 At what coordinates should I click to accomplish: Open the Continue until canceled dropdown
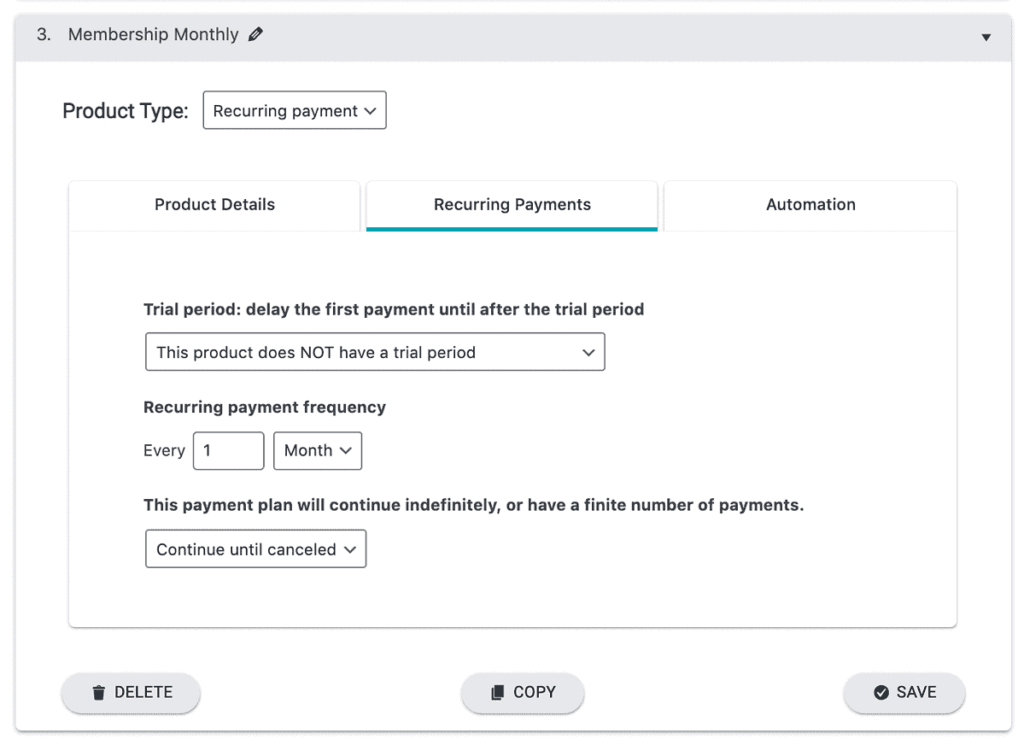click(x=255, y=548)
